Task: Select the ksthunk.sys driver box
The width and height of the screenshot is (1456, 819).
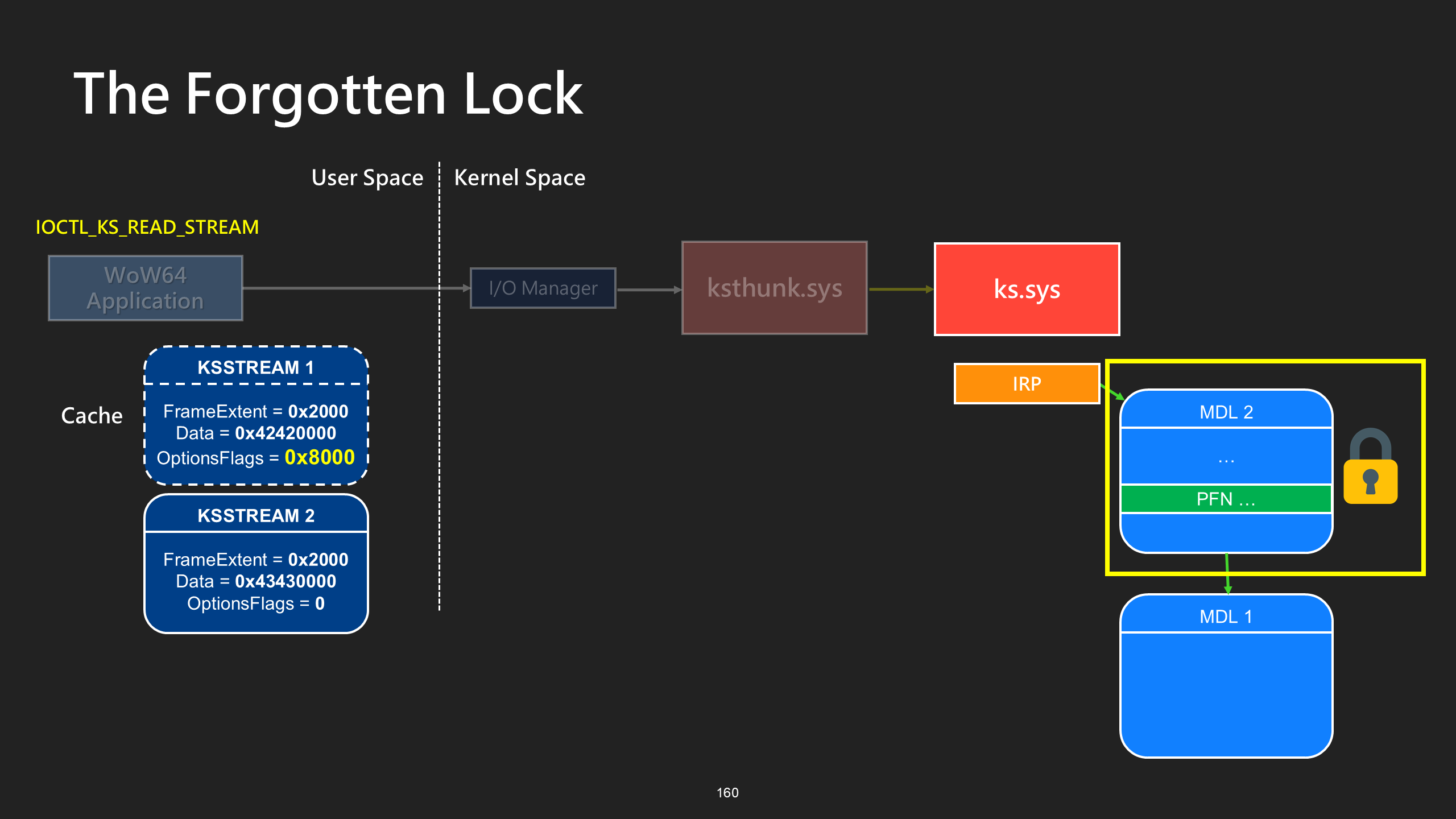Action: [774, 288]
